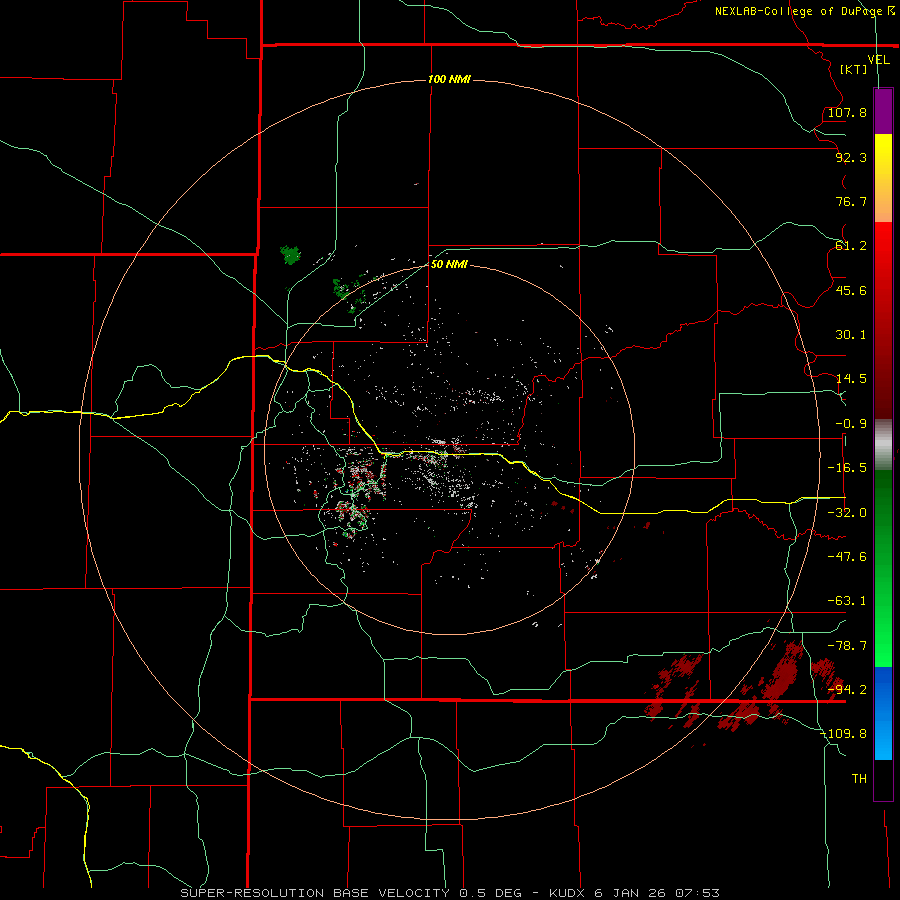Pick the purple segment of the color bar

(883, 111)
